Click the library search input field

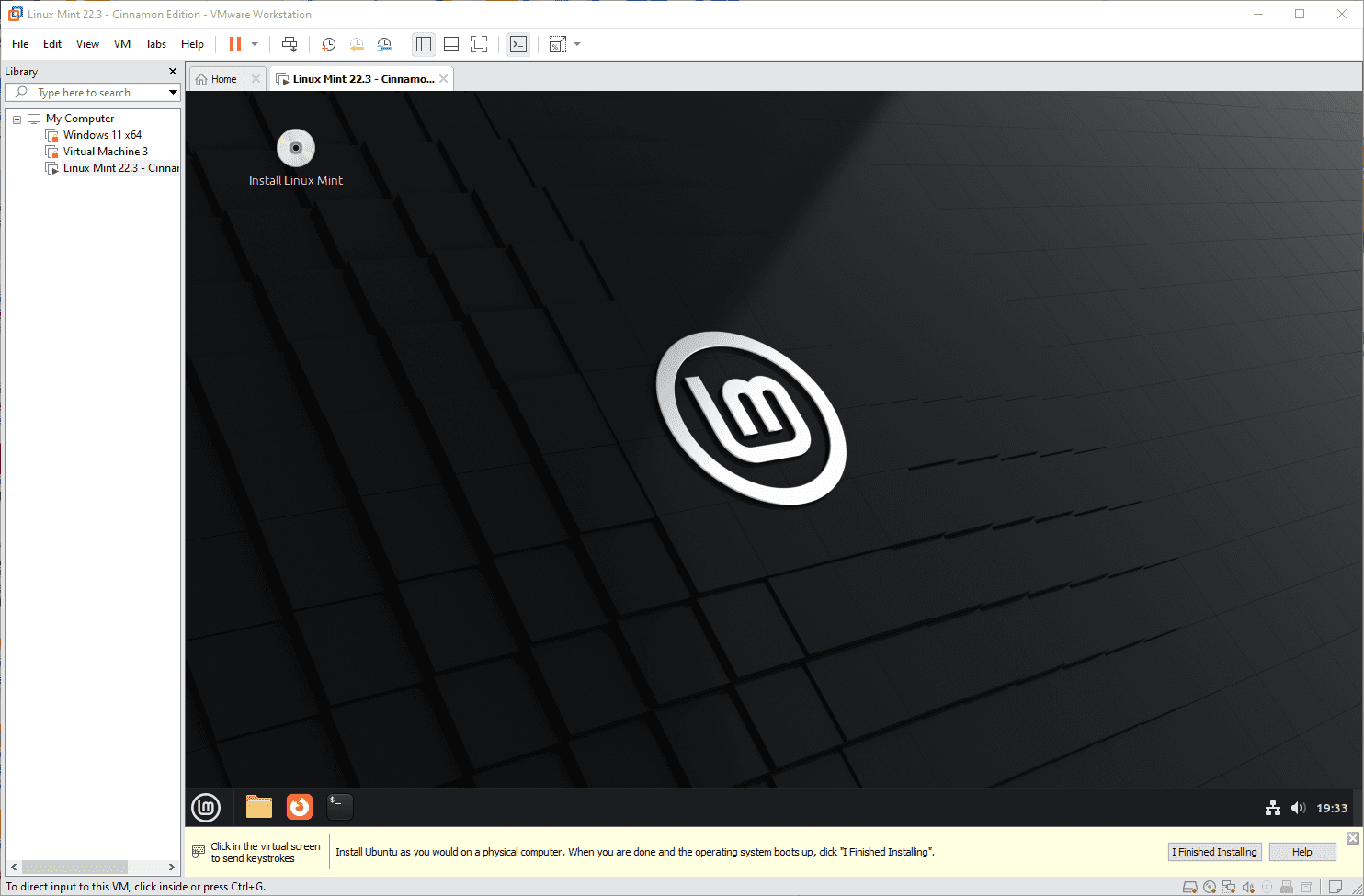(x=92, y=93)
